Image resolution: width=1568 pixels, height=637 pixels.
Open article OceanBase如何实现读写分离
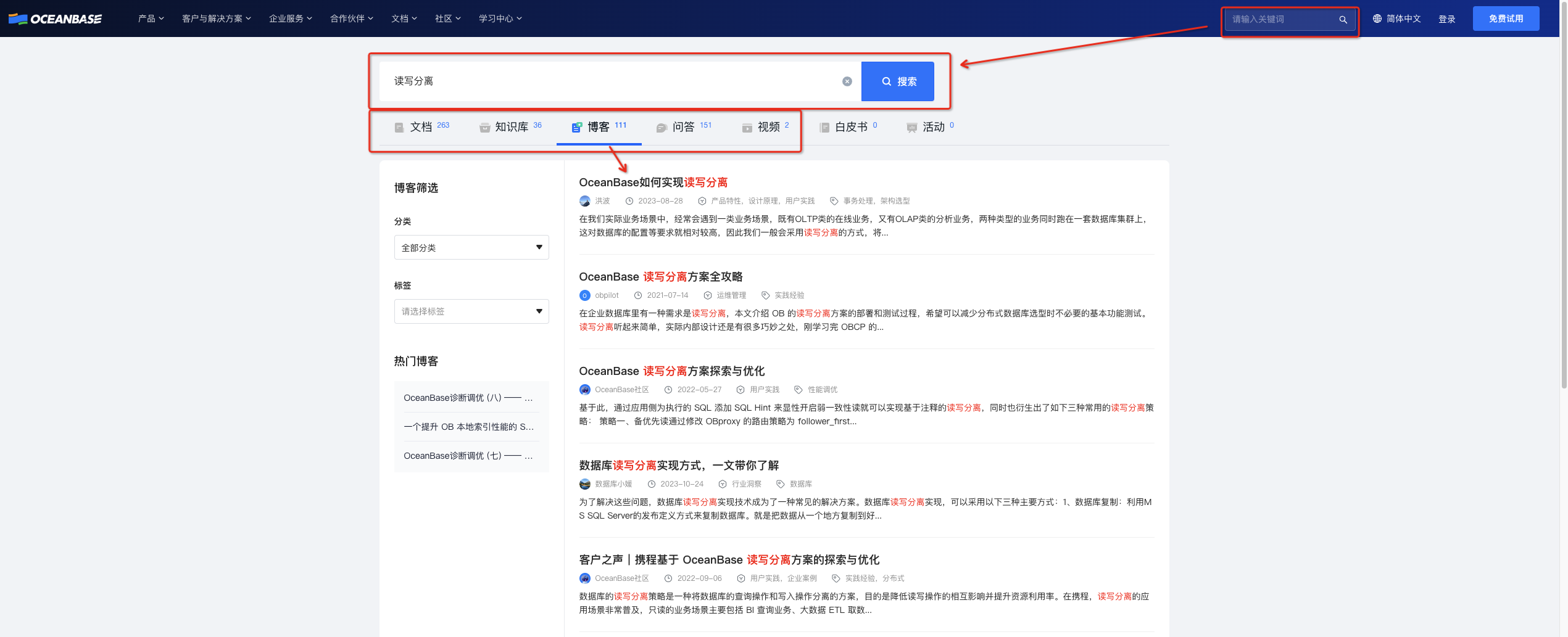[x=653, y=183]
